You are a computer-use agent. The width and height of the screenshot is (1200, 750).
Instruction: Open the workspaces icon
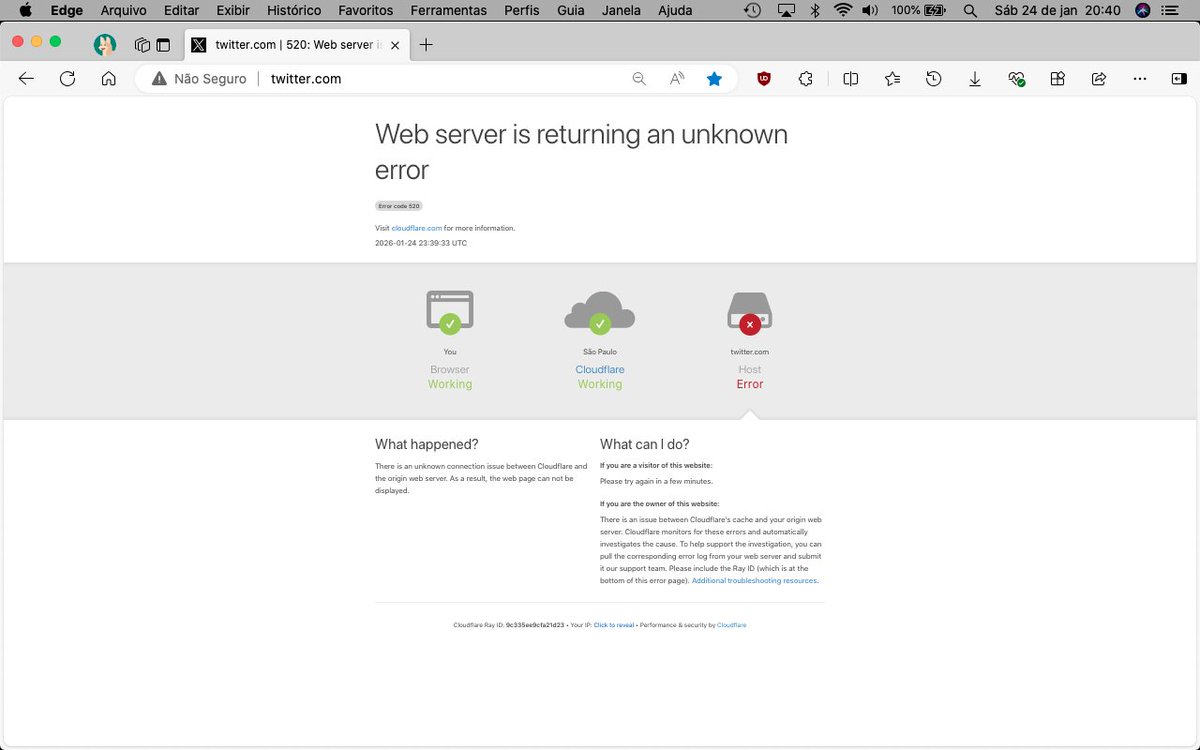pos(142,45)
